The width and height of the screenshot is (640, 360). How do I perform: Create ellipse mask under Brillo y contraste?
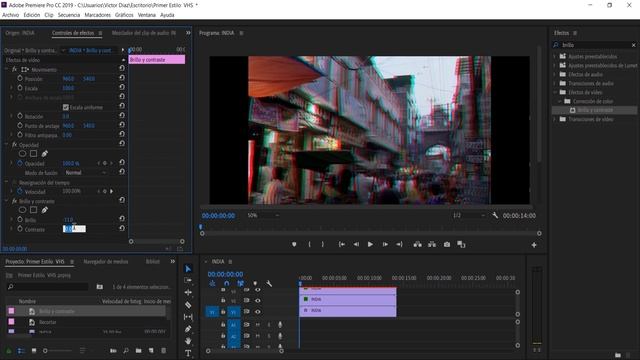pos(22,210)
